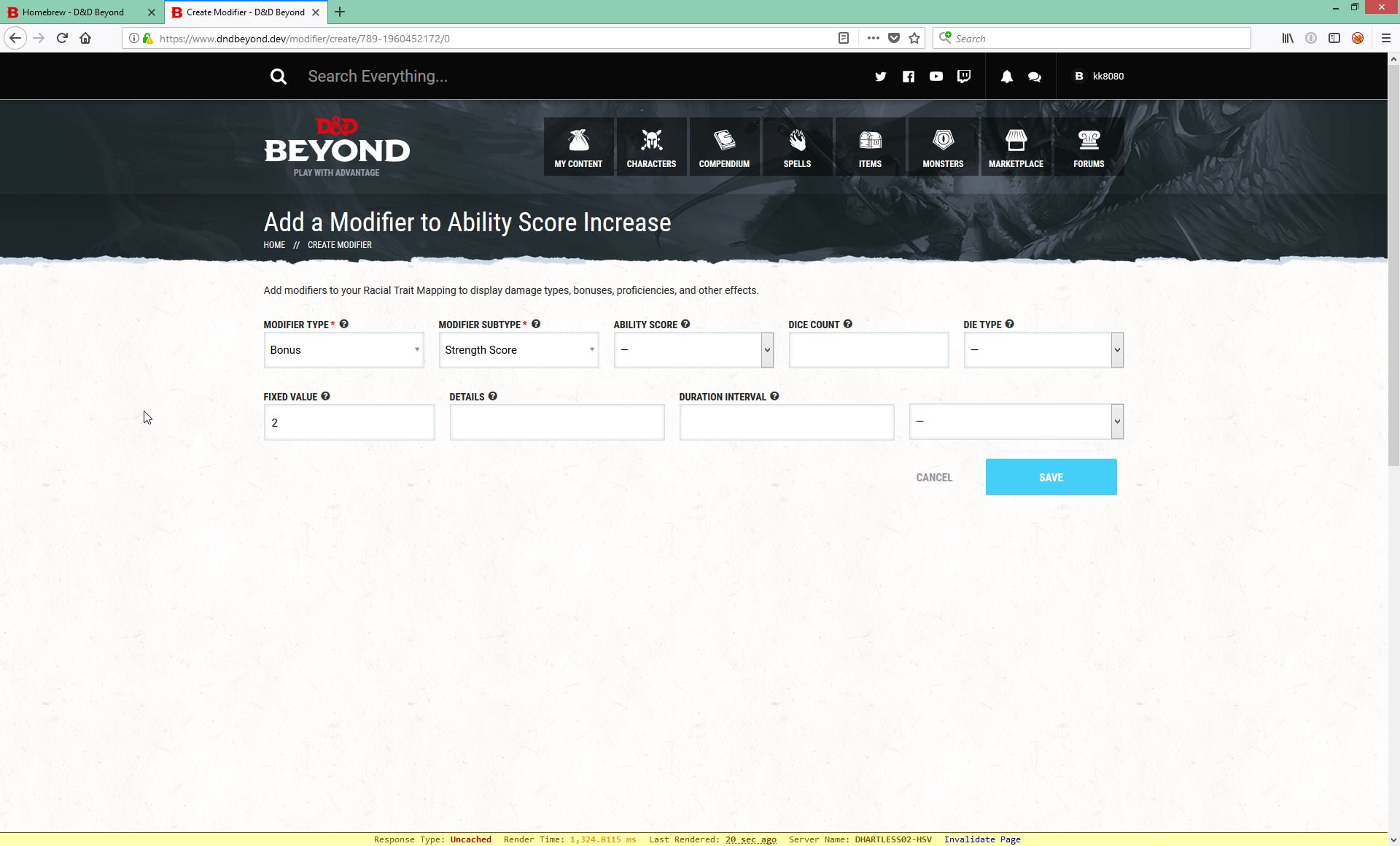Image resolution: width=1400 pixels, height=846 pixels.
Task: Follow the HOME breadcrumb link
Action: click(x=274, y=245)
